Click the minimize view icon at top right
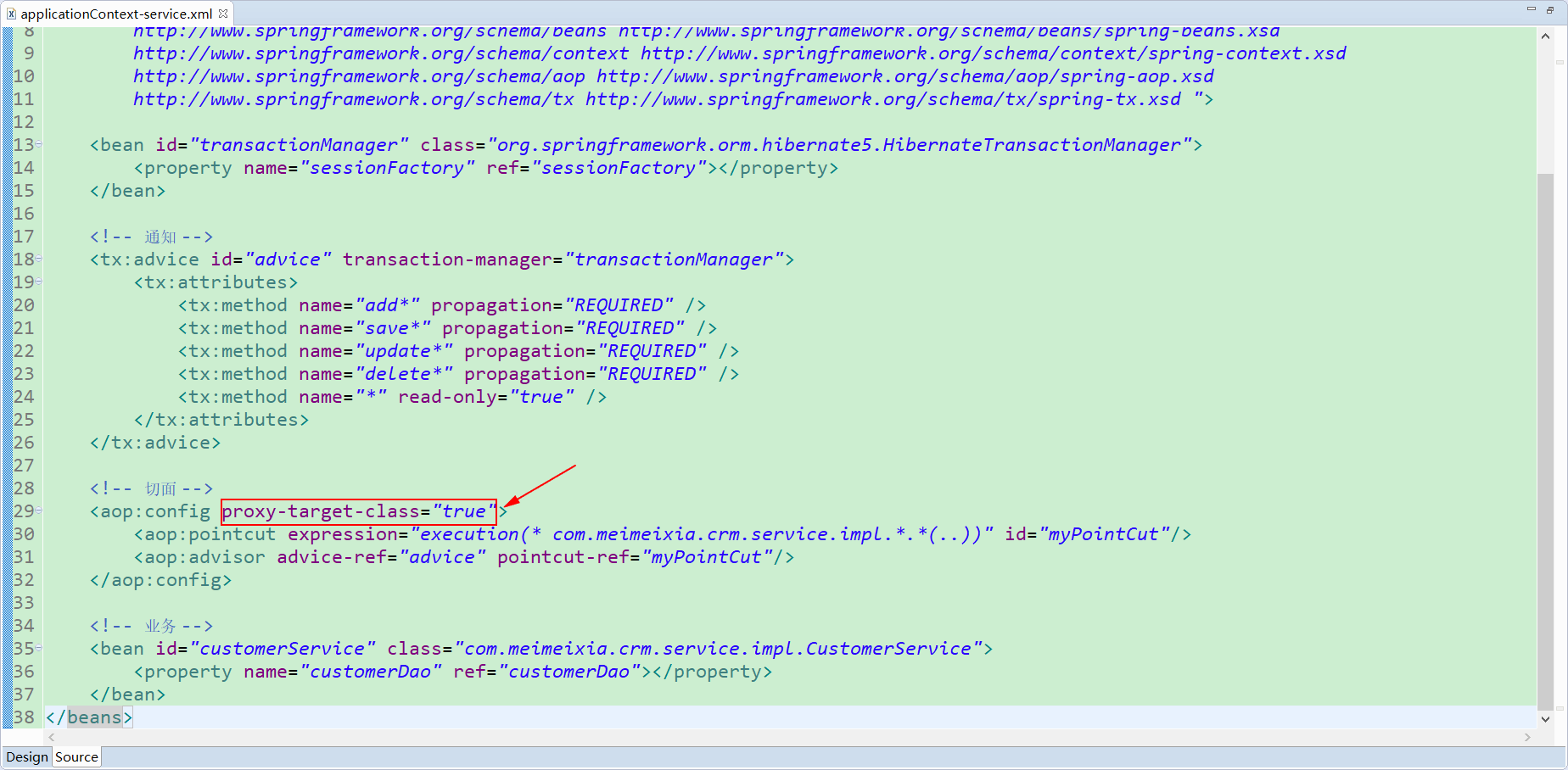Screen dimensions: 1568x770 (x=1532, y=10)
